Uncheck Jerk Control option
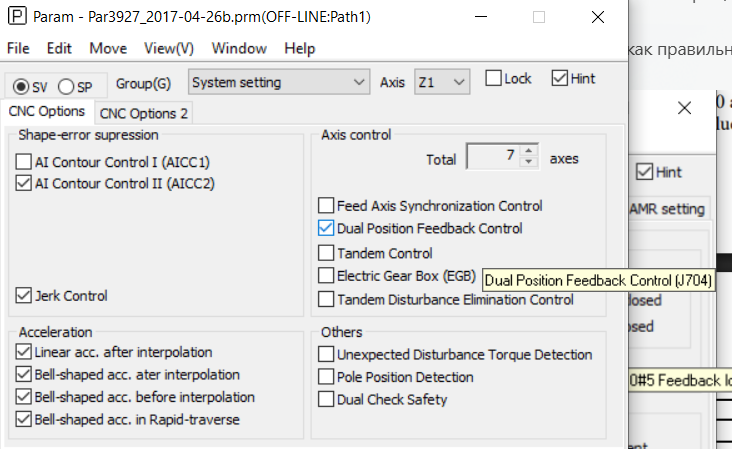 (x=25, y=296)
